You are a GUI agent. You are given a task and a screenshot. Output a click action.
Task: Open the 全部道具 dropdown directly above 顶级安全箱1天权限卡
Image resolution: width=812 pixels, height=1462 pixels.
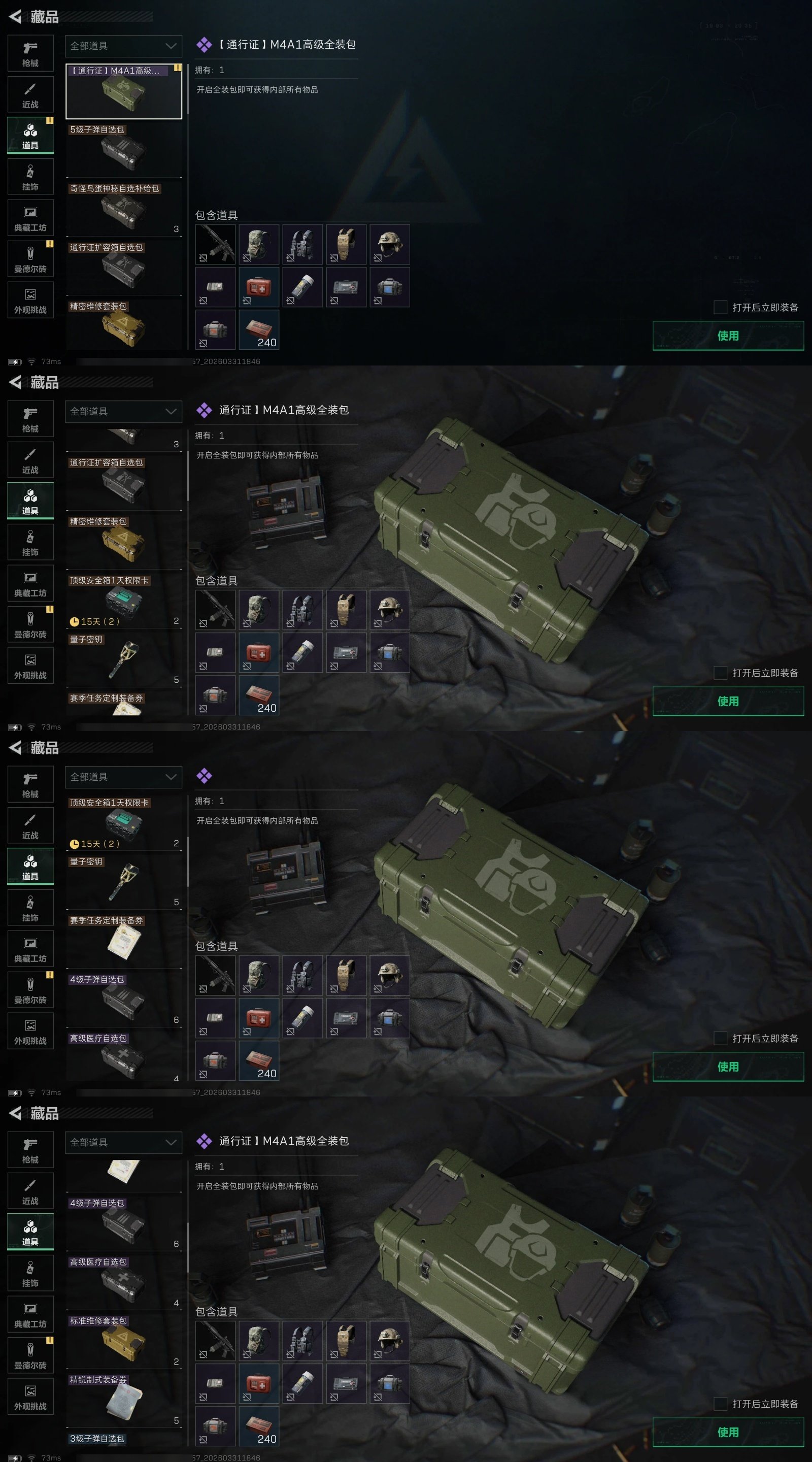[124, 777]
